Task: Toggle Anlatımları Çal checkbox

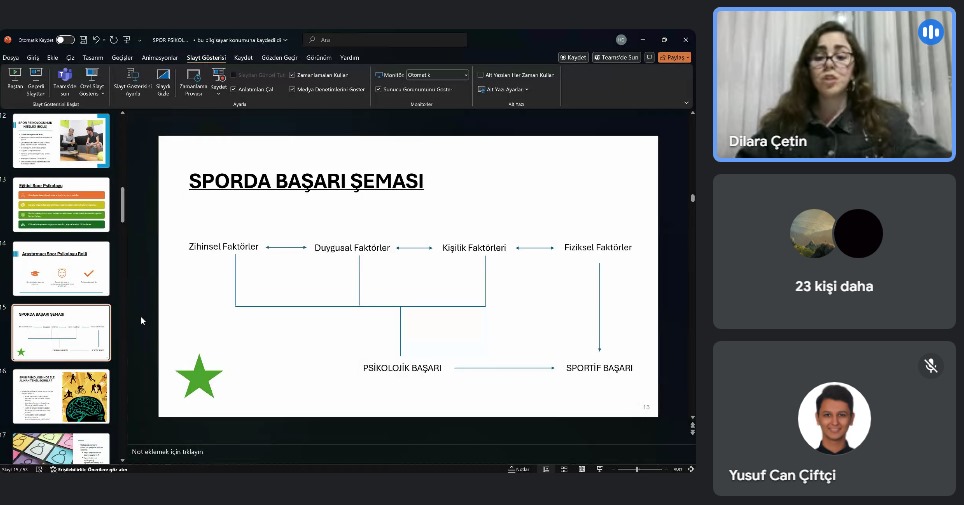Action: pos(233,89)
